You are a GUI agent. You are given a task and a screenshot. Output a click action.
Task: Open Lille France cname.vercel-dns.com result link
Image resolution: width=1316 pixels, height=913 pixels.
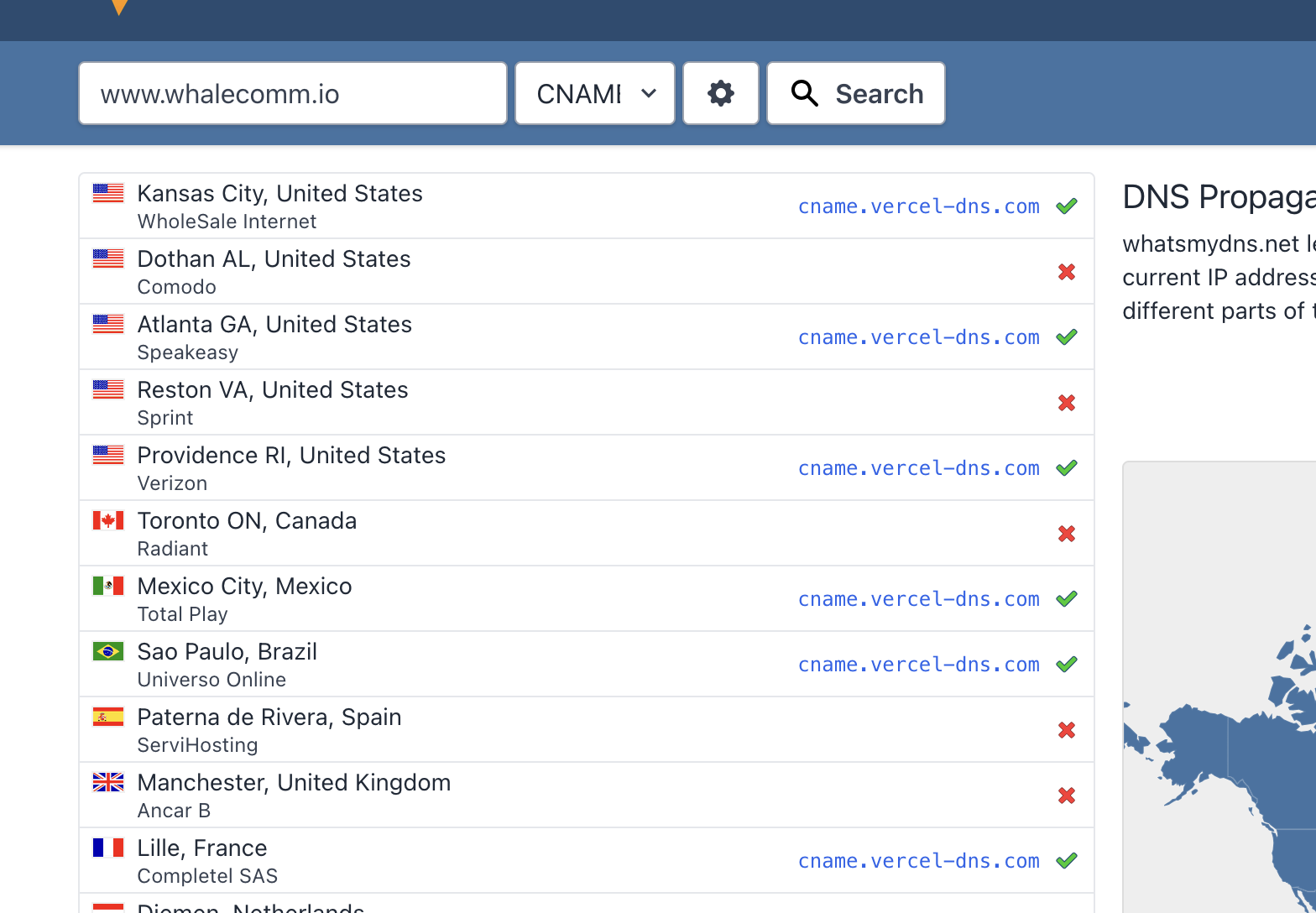tap(918, 861)
